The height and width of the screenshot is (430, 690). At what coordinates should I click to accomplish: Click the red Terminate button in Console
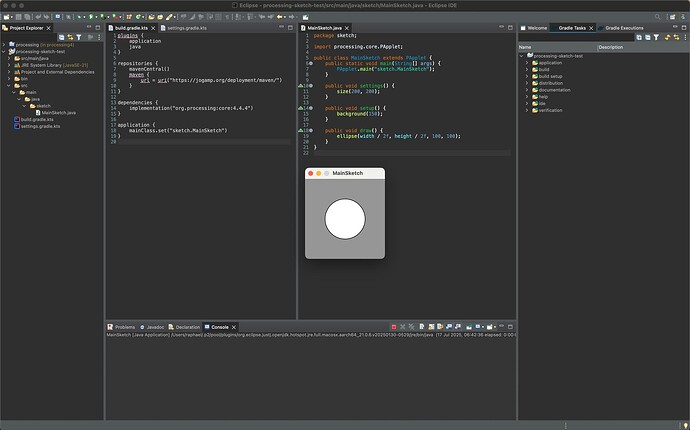[x=394, y=327]
